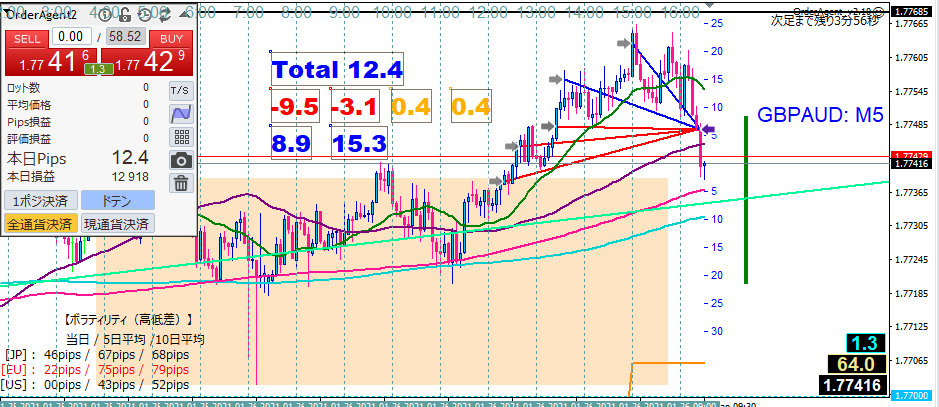
Task: Click the purple arrow entry marker
Action: (x=708, y=129)
